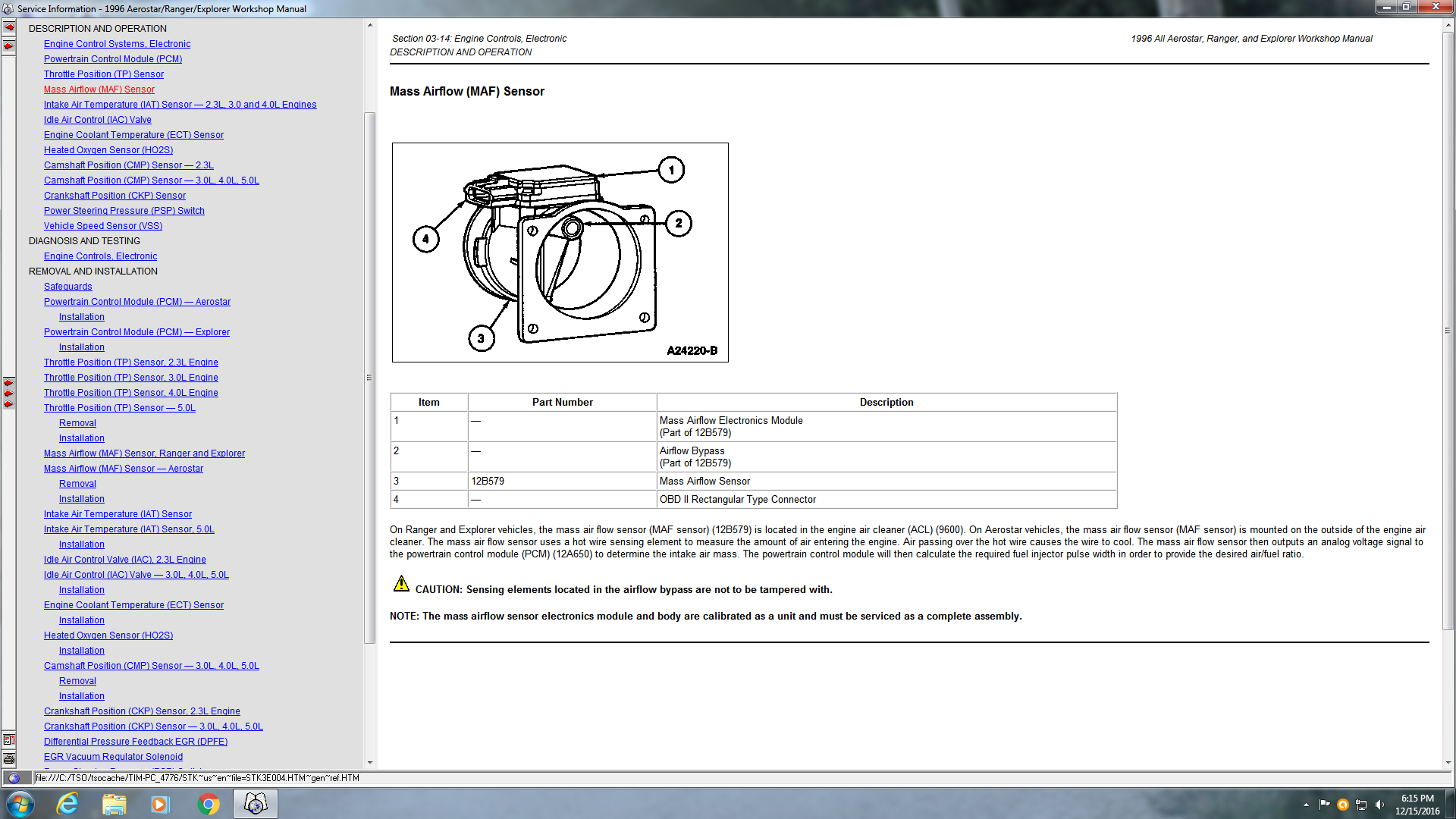1456x819 pixels.
Task: Open the Windows Start menu orb
Action: [20, 804]
